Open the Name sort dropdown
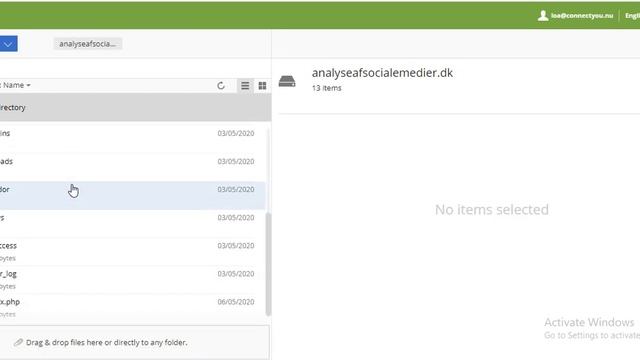This screenshot has height=360, width=640. click(17, 85)
